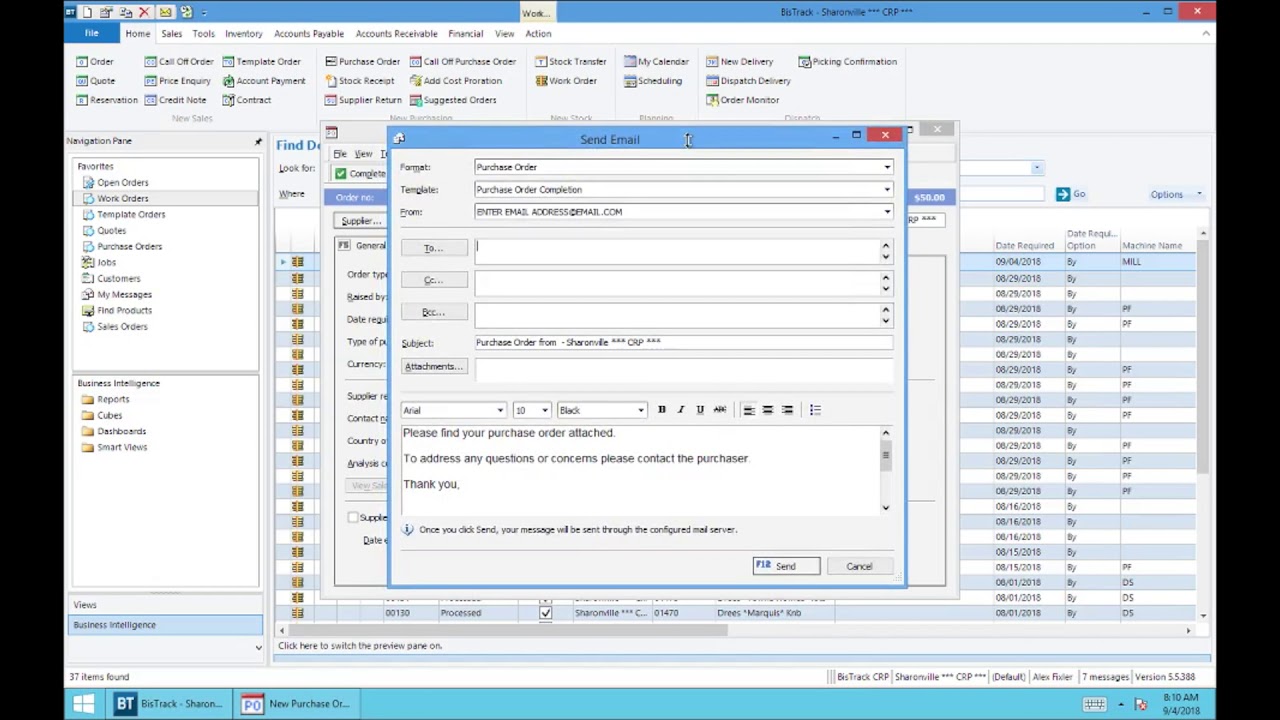Click the Bold formatting icon
The height and width of the screenshot is (720, 1280).
(661, 410)
